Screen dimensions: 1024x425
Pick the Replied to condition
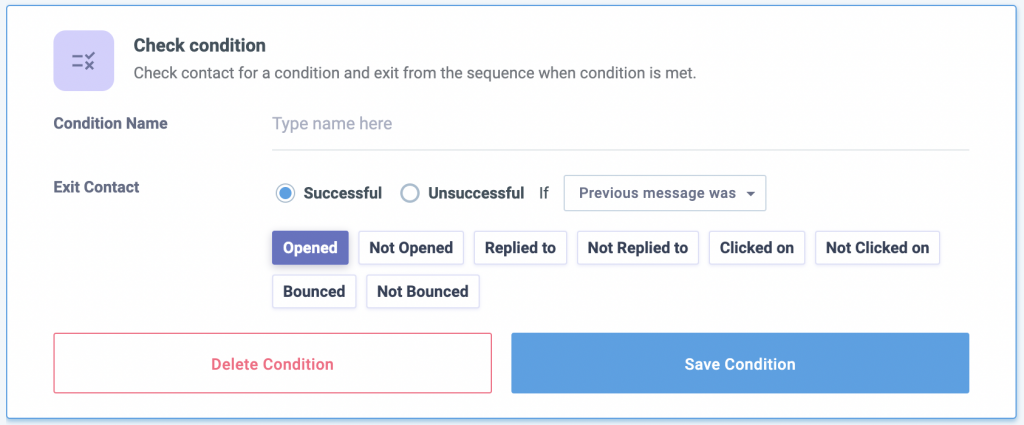coord(520,247)
